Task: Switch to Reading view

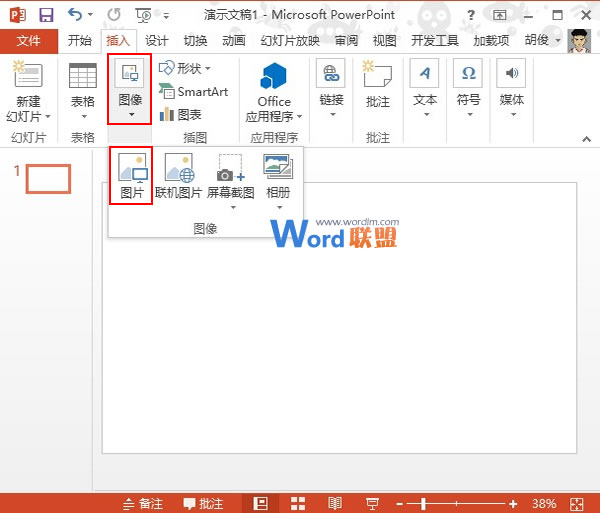Action: 335,503
